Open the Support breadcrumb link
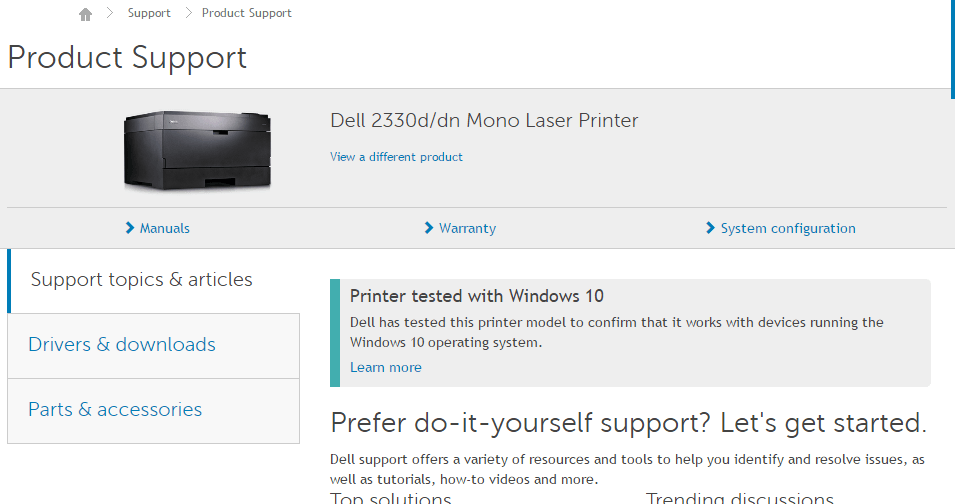 pos(149,13)
